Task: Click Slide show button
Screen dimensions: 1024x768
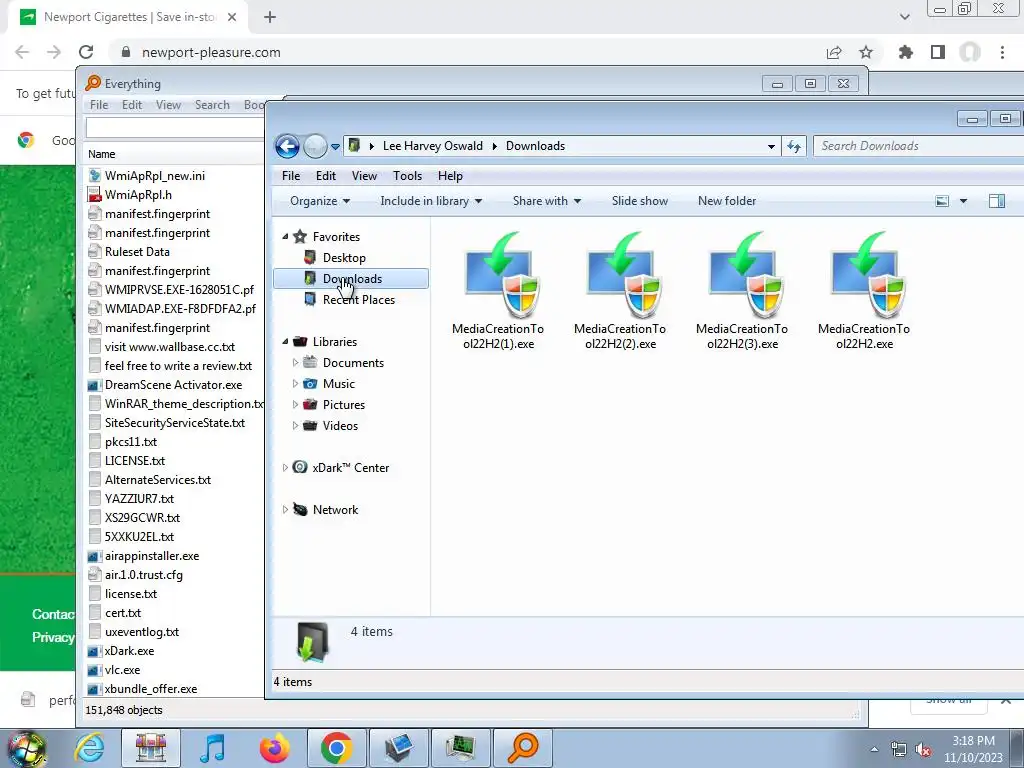Action: [x=640, y=201]
